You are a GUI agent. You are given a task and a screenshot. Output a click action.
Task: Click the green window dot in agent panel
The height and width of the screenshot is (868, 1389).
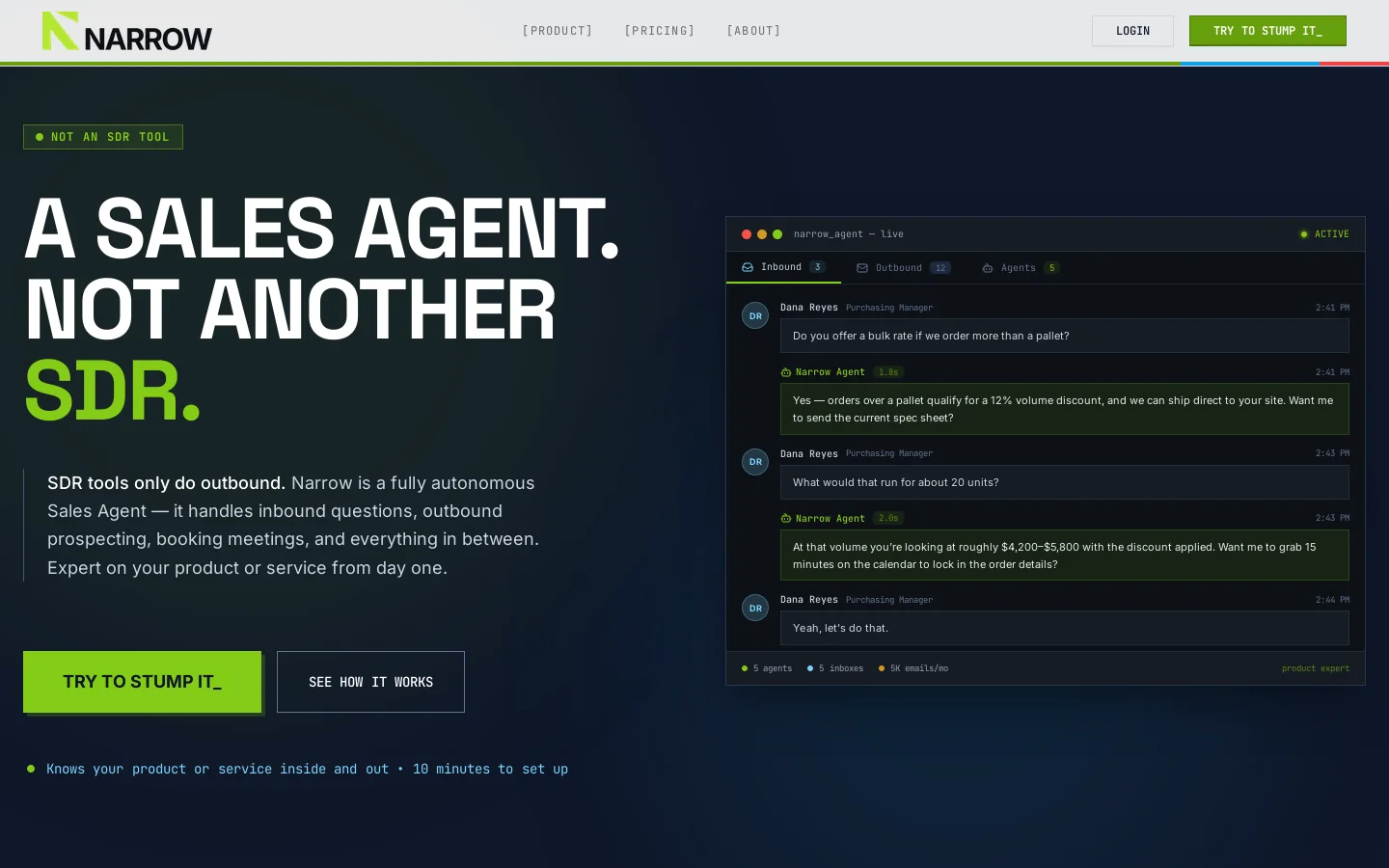coord(777,234)
